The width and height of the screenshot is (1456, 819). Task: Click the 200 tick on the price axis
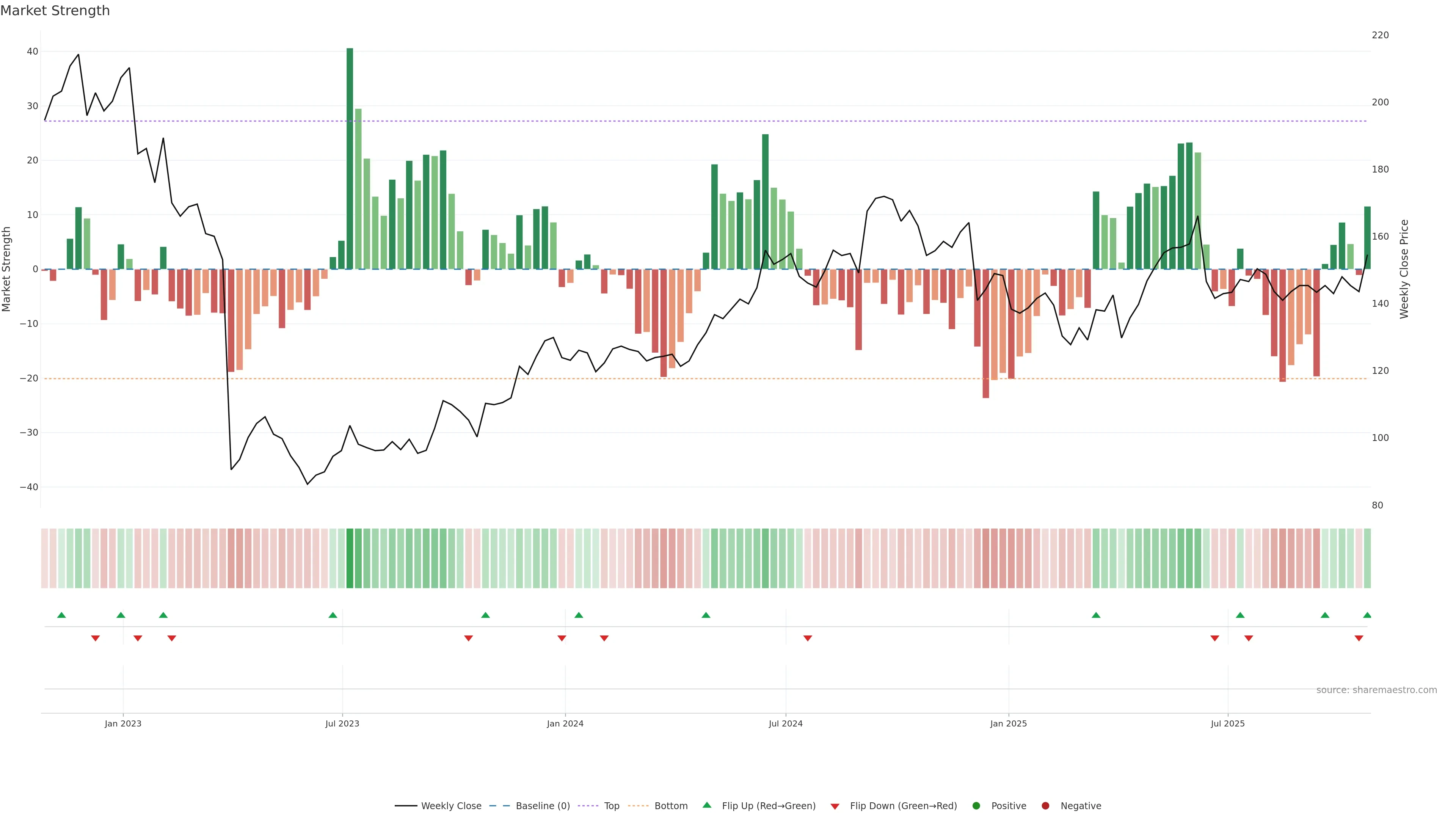1380,102
